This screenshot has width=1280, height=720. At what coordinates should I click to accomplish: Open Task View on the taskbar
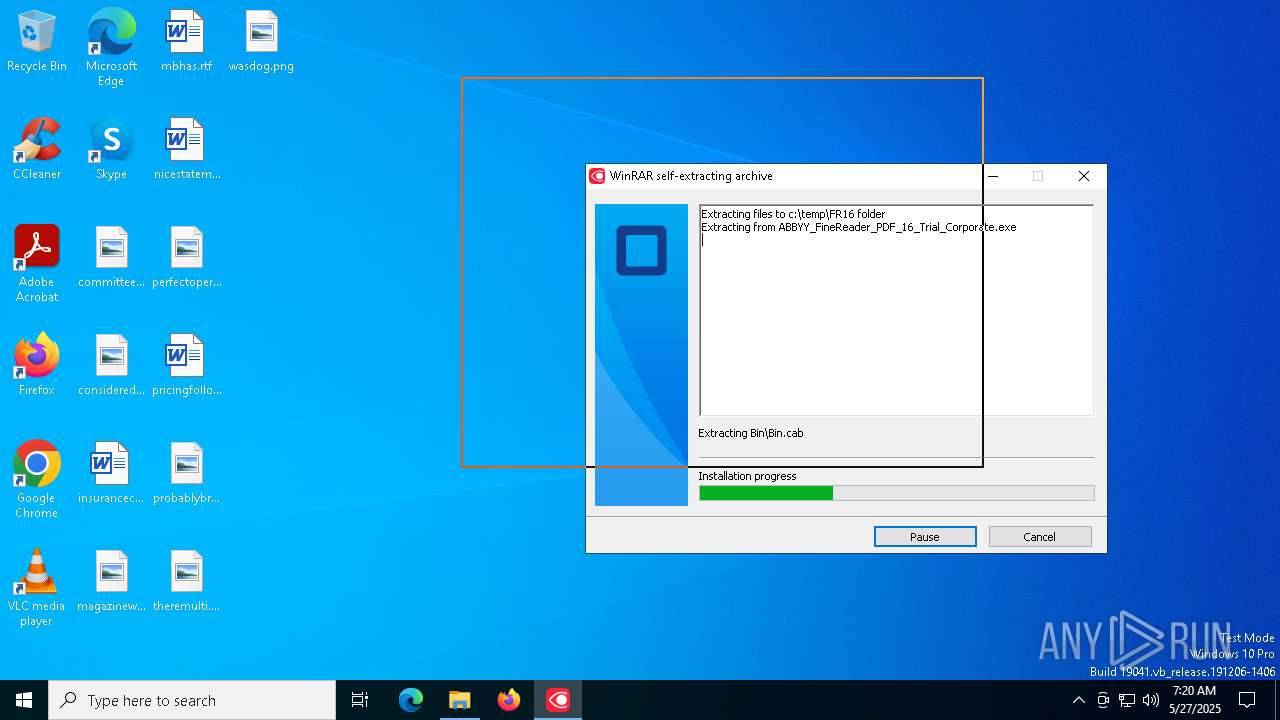pyautogui.click(x=360, y=700)
